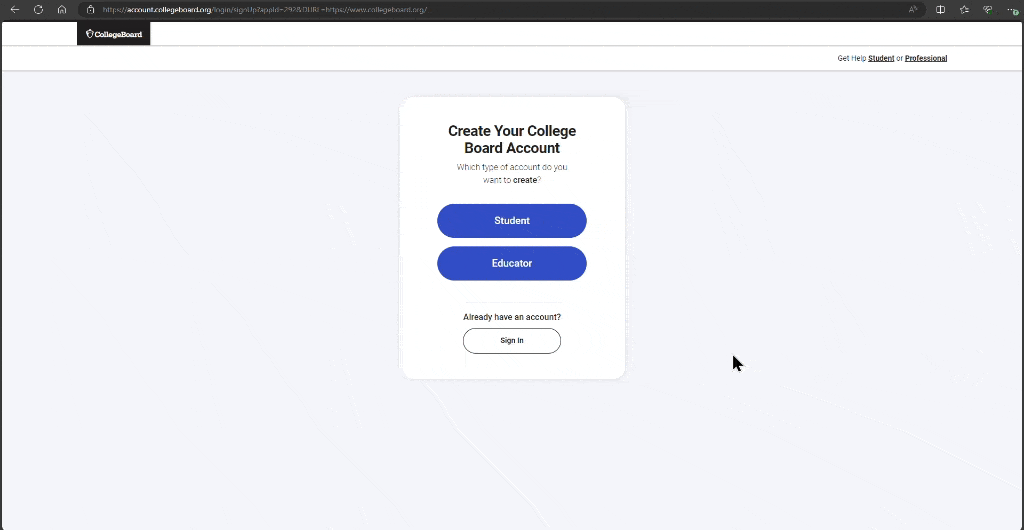
Task: Open the Browser essentials heart icon
Action: click(x=988, y=10)
